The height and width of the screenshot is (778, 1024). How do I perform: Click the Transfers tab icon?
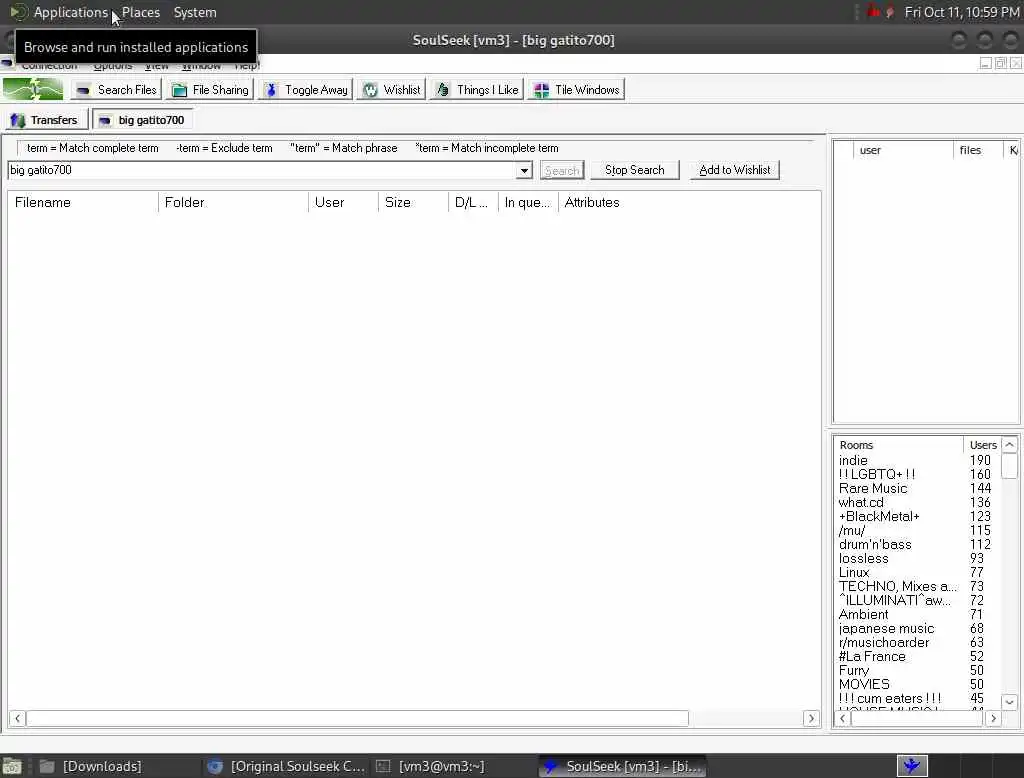point(18,120)
